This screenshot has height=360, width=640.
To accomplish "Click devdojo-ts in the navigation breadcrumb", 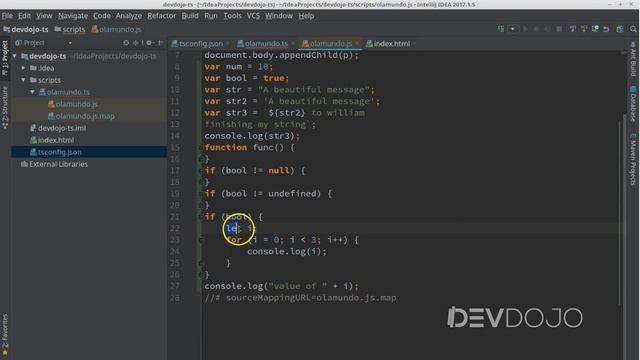I will pyautogui.click(x=26, y=29).
